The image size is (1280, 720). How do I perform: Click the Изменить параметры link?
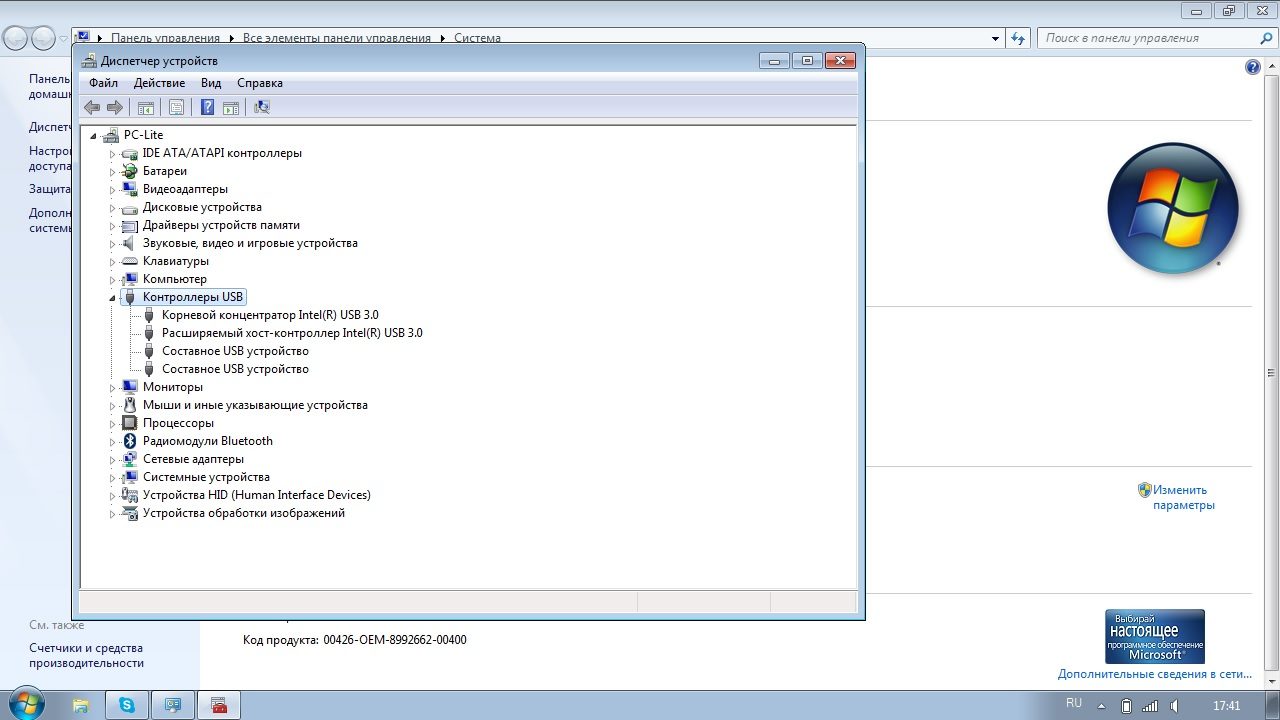[1183, 497]
